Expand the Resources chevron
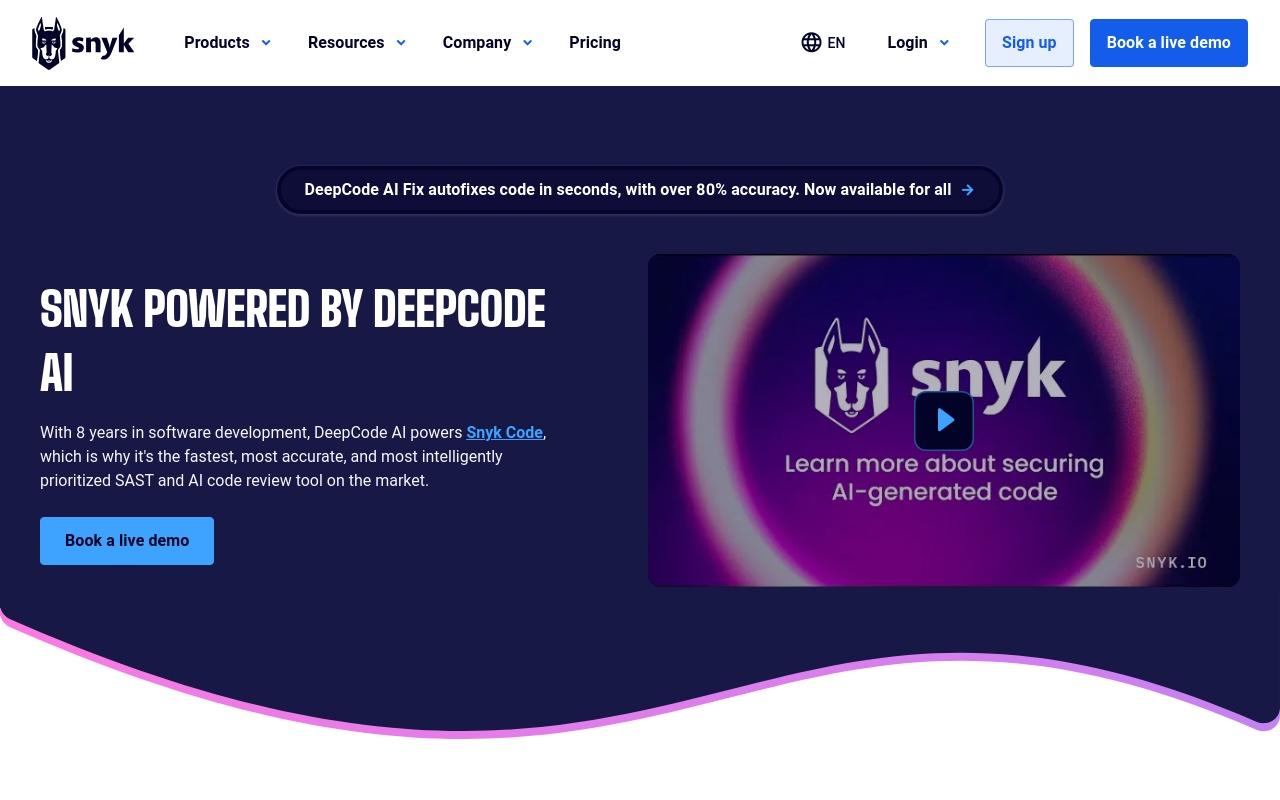 click(x=401, y=43)
